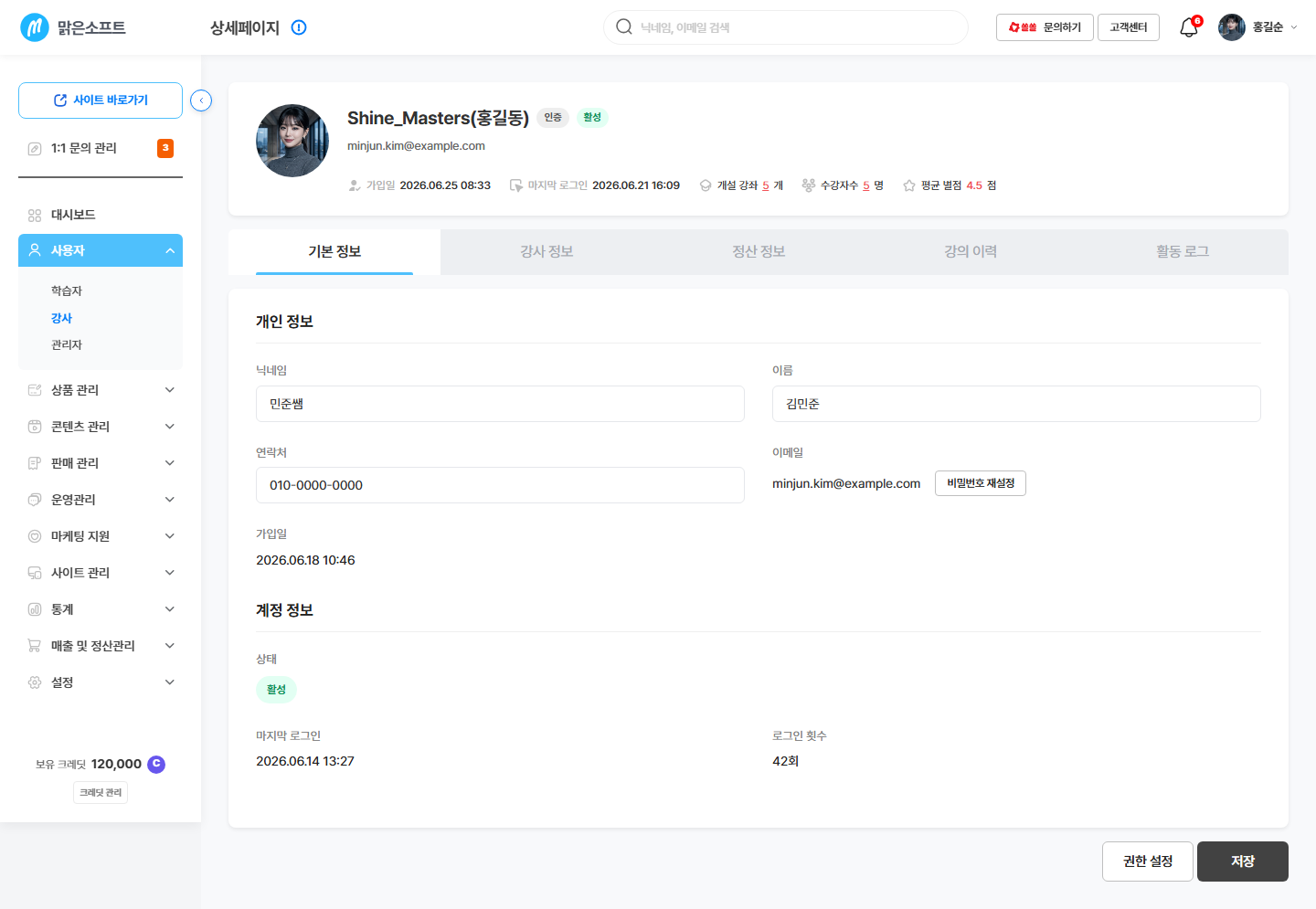Open the 관리자 submenu item

pos(67,344)
